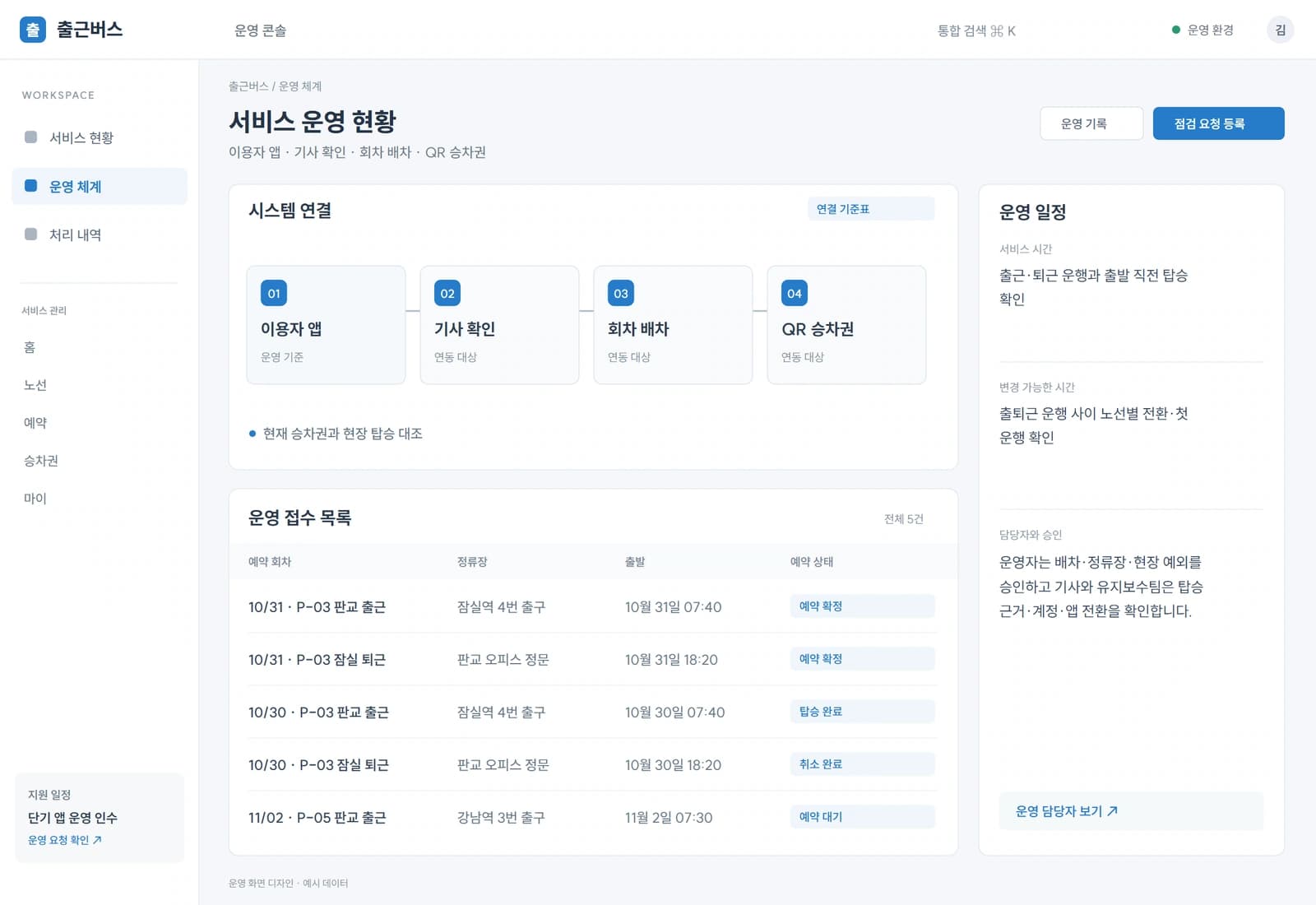Select the 10/30 · P-03 판교 출근 row
The height and width of the screenshot is (905, 1316).
coord(592,712)
